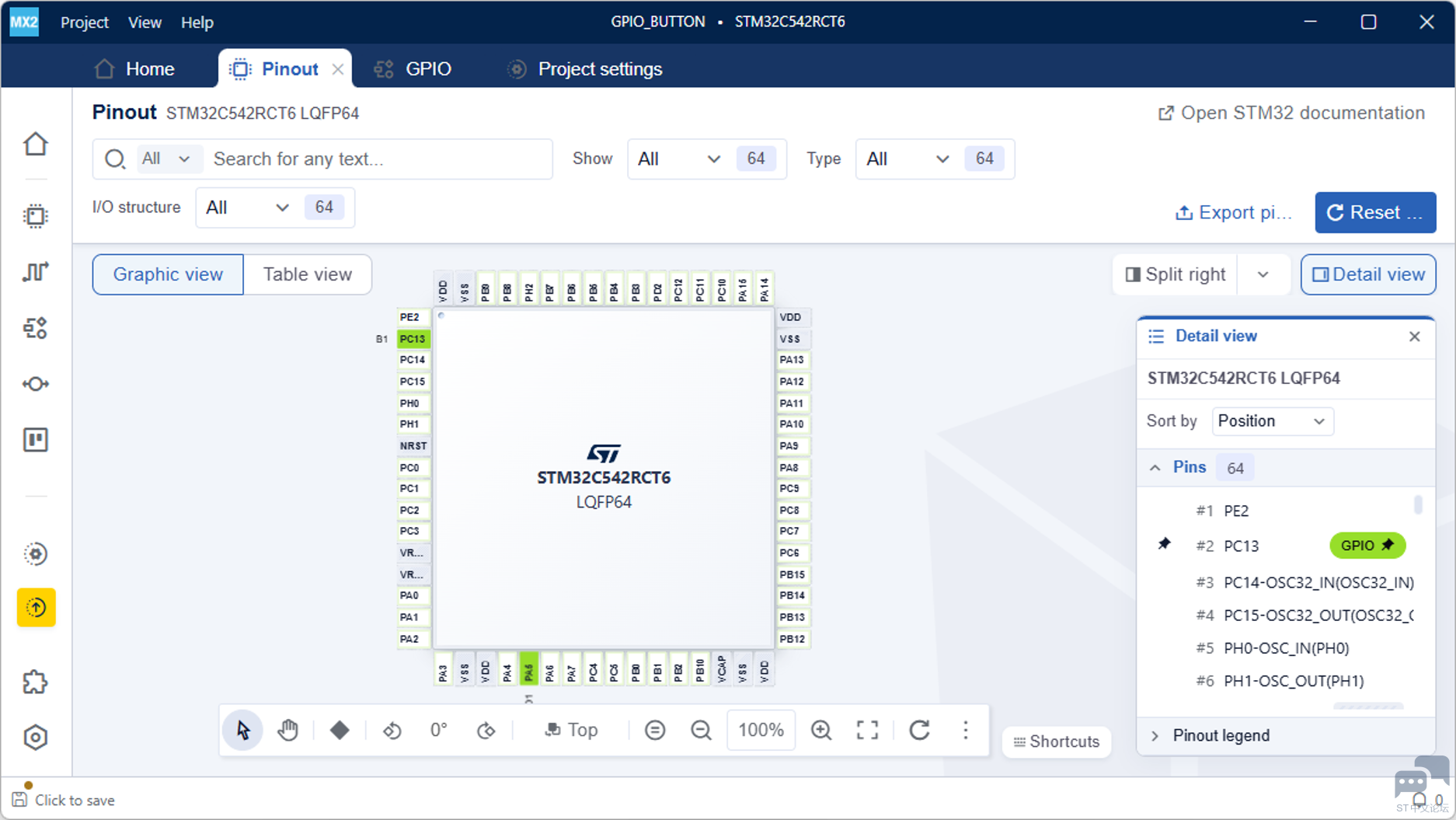This screenshot has width=1456, height=820.
Task: Switch to Graphic view
Action: (x=168, y=274)
